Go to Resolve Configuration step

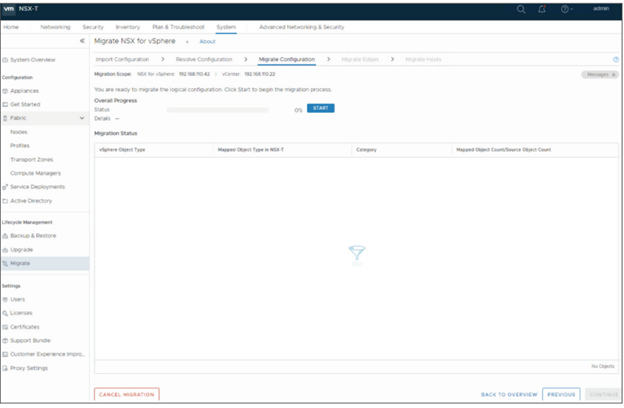(x=204, y=59)
